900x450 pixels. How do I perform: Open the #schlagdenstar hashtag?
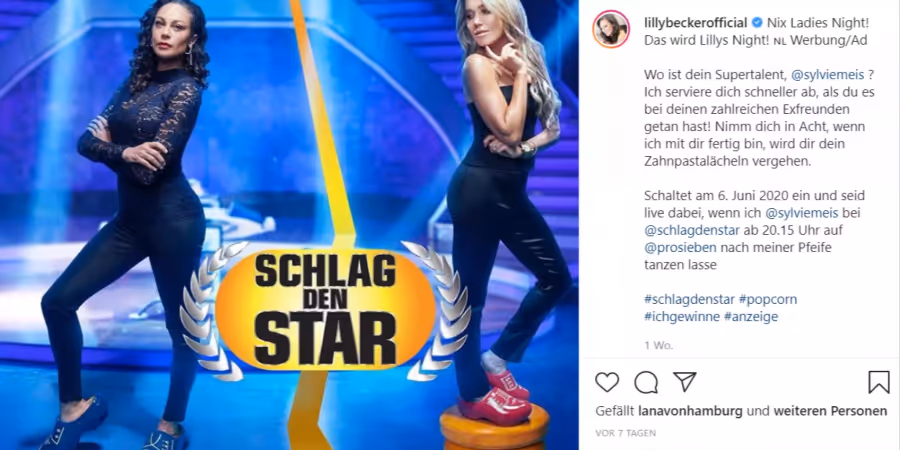[x=689, y=299]
